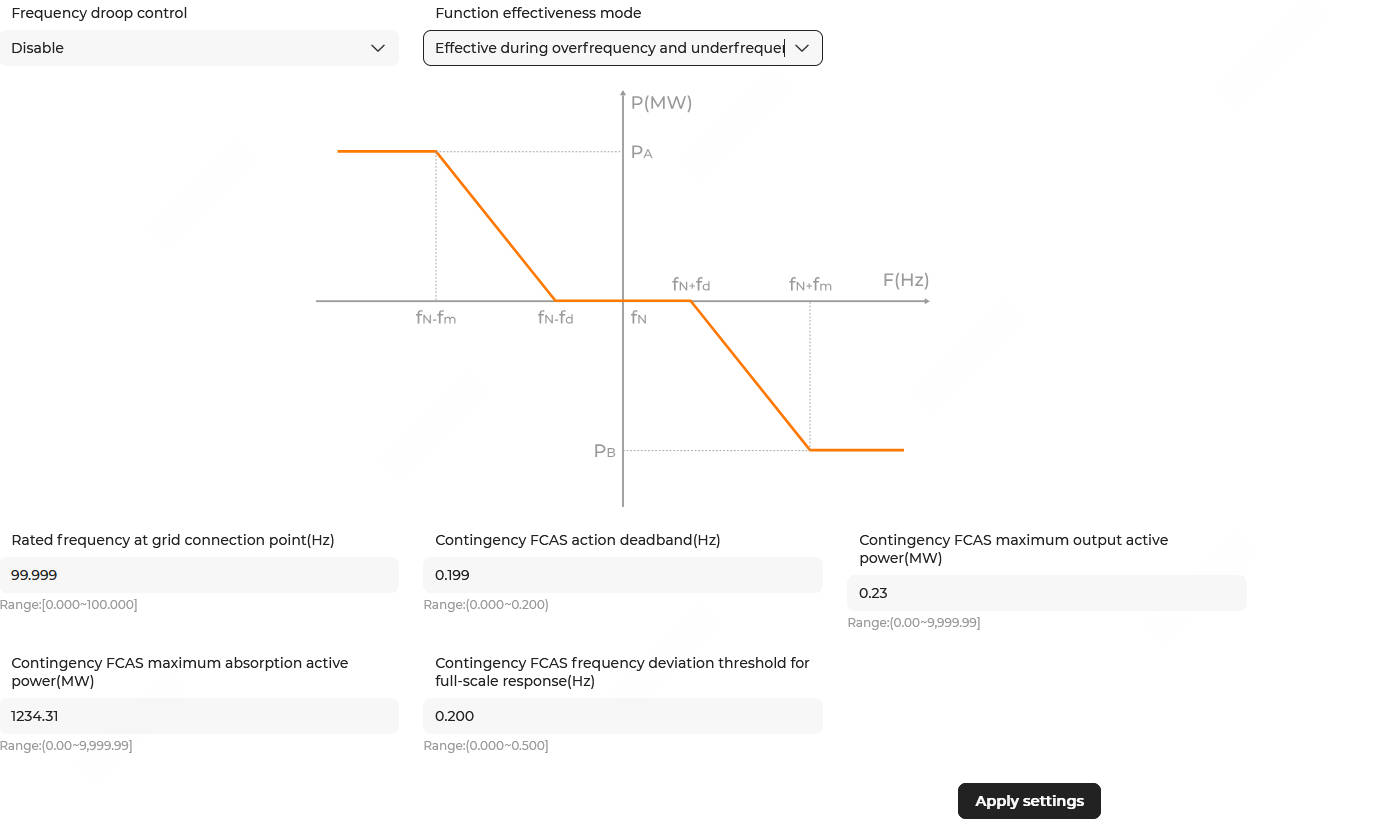The width and height of the screenshot is (1382, 834).
Task: Click the fN+fm label on the graph
Action: click(810, 285)
